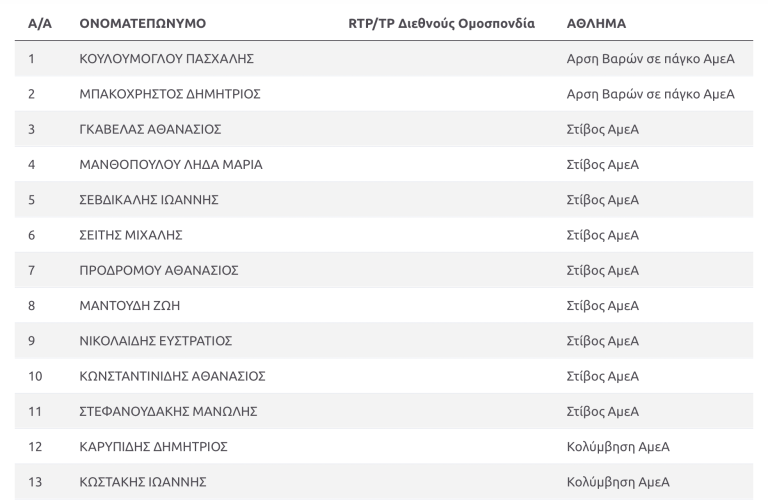The image size is (768, 502).
Task: Click on ΜΑΝΤΟΥΔΗ ΖΩΗ
Action: (130, 306)
